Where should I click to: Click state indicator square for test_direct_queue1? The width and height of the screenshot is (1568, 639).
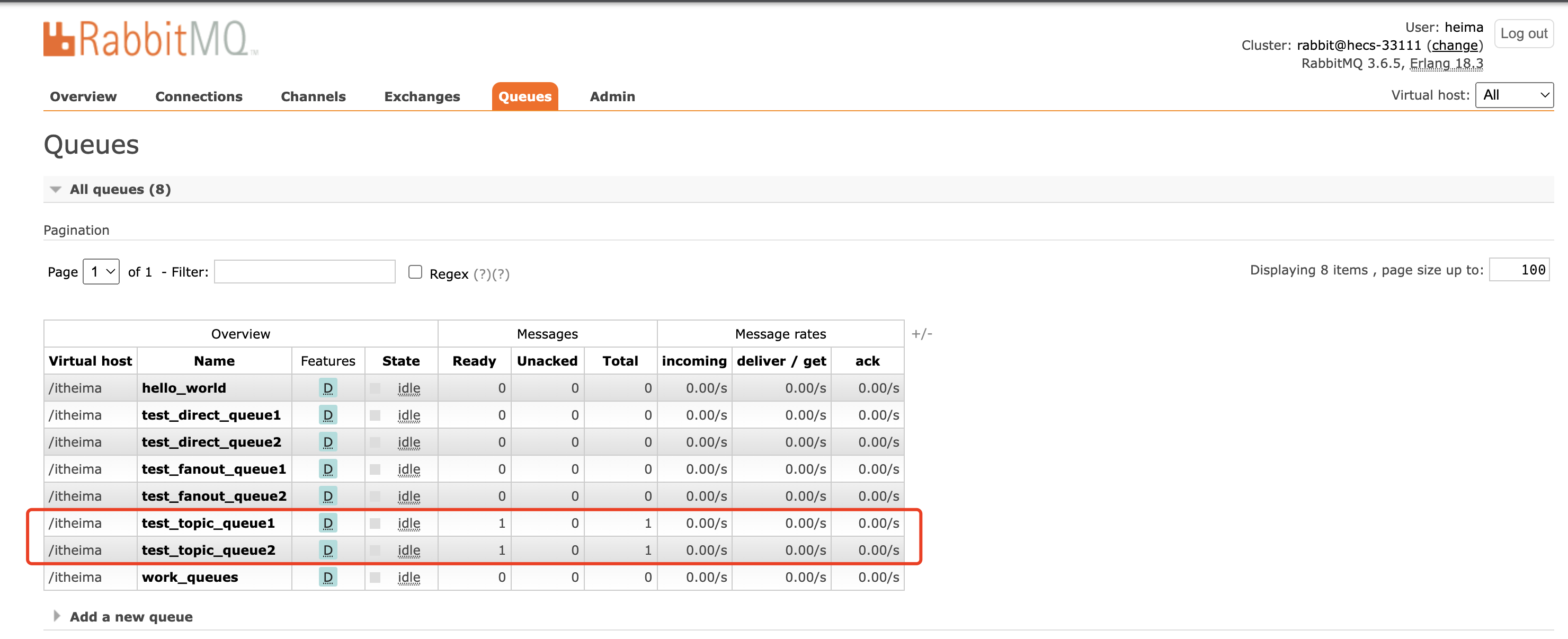click(x=375, y=415)
